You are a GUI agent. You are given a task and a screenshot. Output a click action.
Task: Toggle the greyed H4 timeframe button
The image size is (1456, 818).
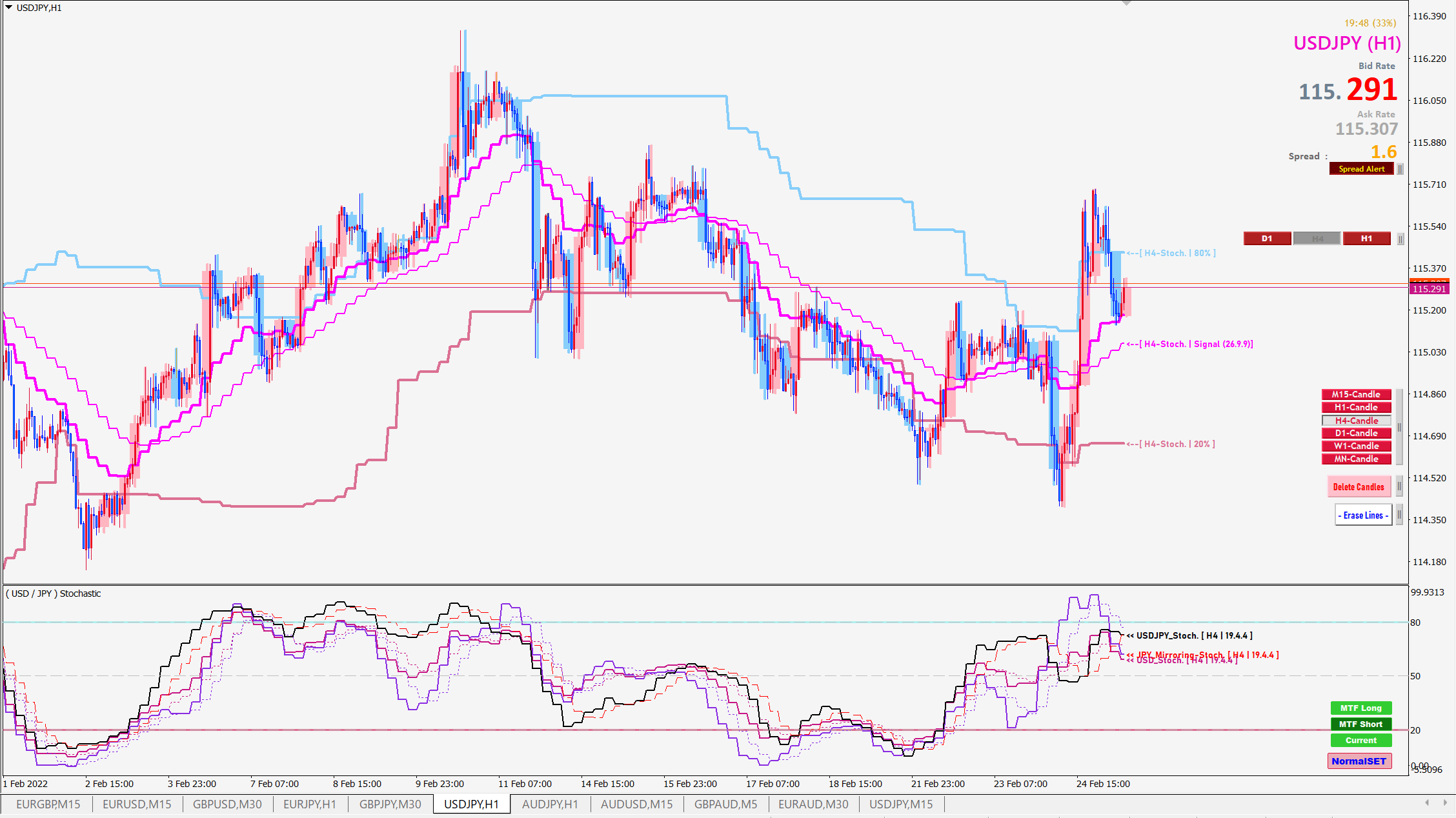point(1317,239)
